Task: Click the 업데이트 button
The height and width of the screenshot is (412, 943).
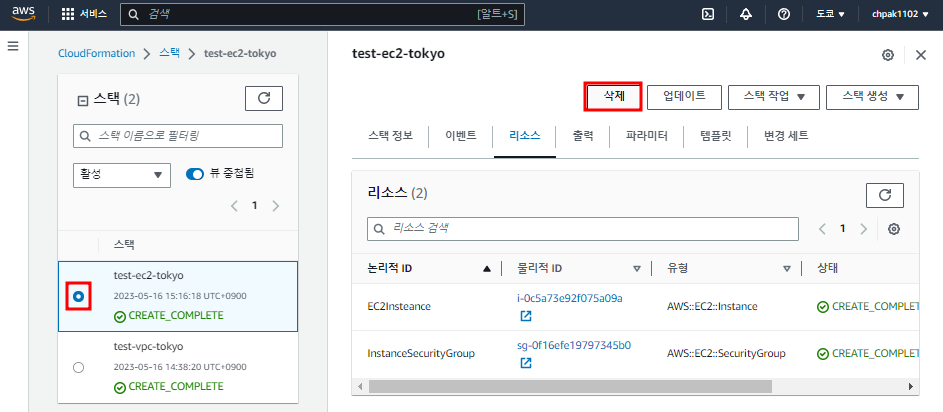Action: tap(684, 97)
